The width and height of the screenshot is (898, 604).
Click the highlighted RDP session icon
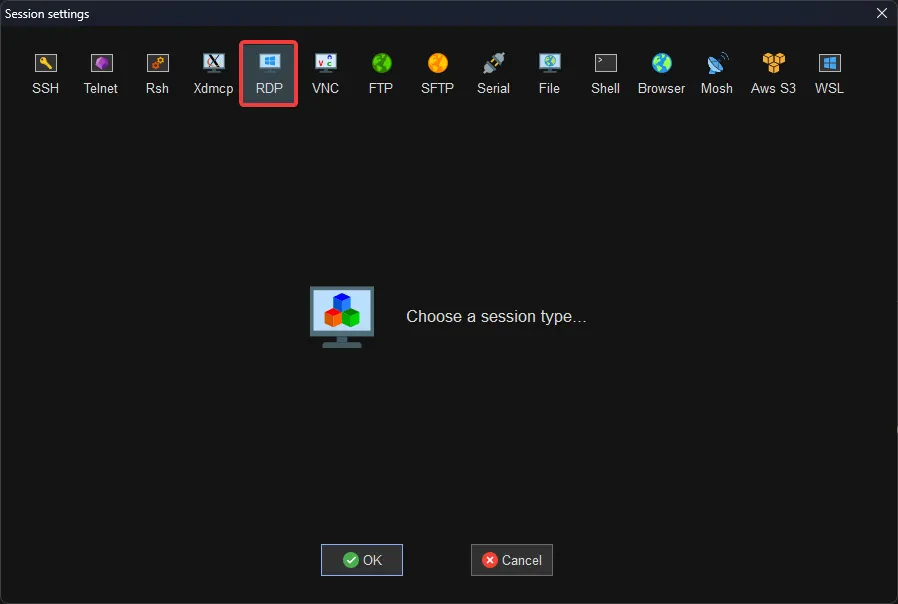tap(269, 73)
